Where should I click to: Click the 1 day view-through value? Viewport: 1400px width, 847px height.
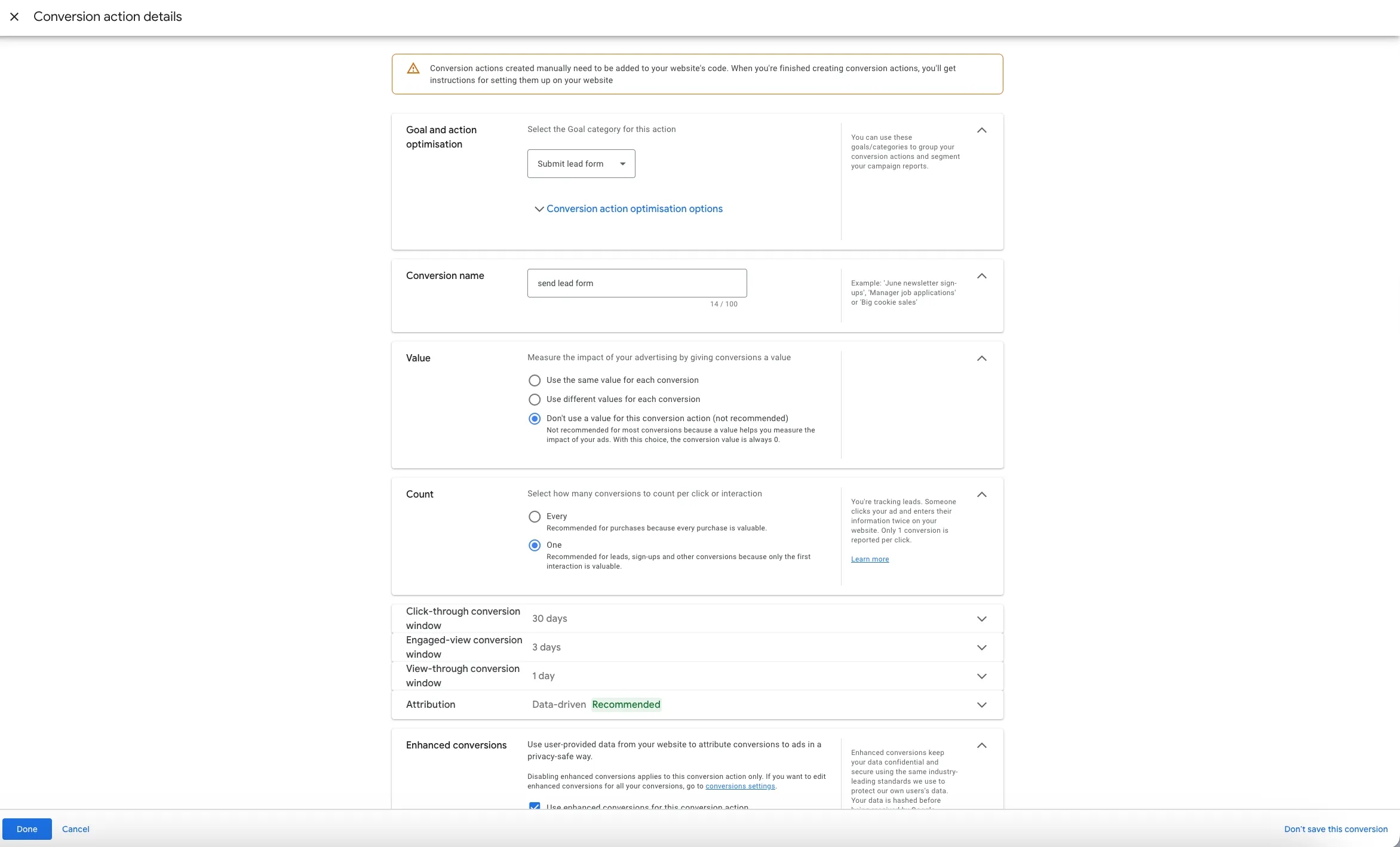tap(544, 676)
